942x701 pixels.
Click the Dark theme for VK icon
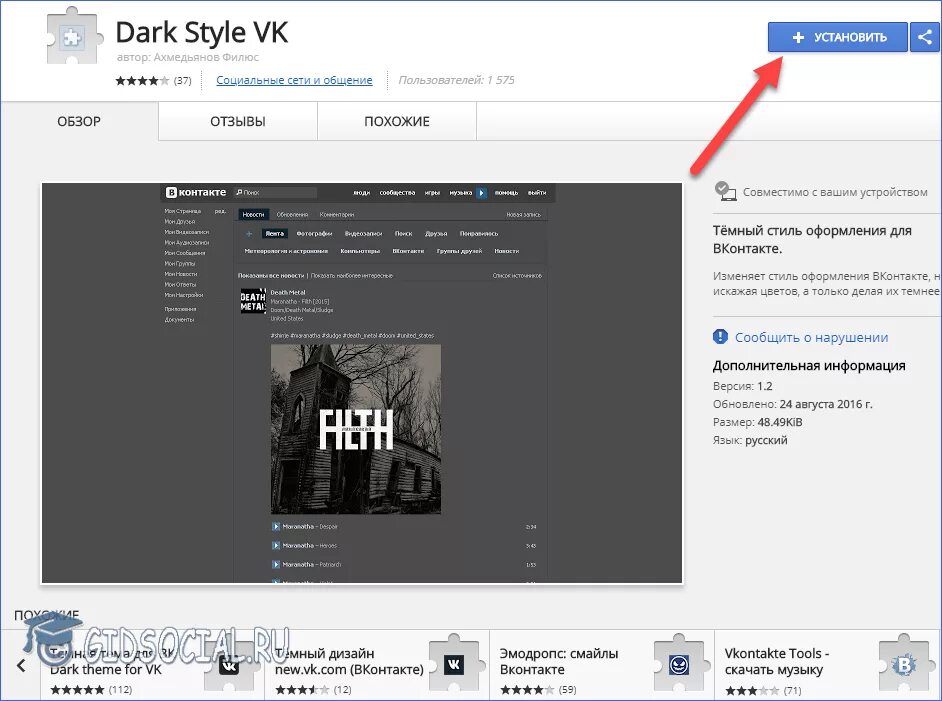(x=229, y=664)
